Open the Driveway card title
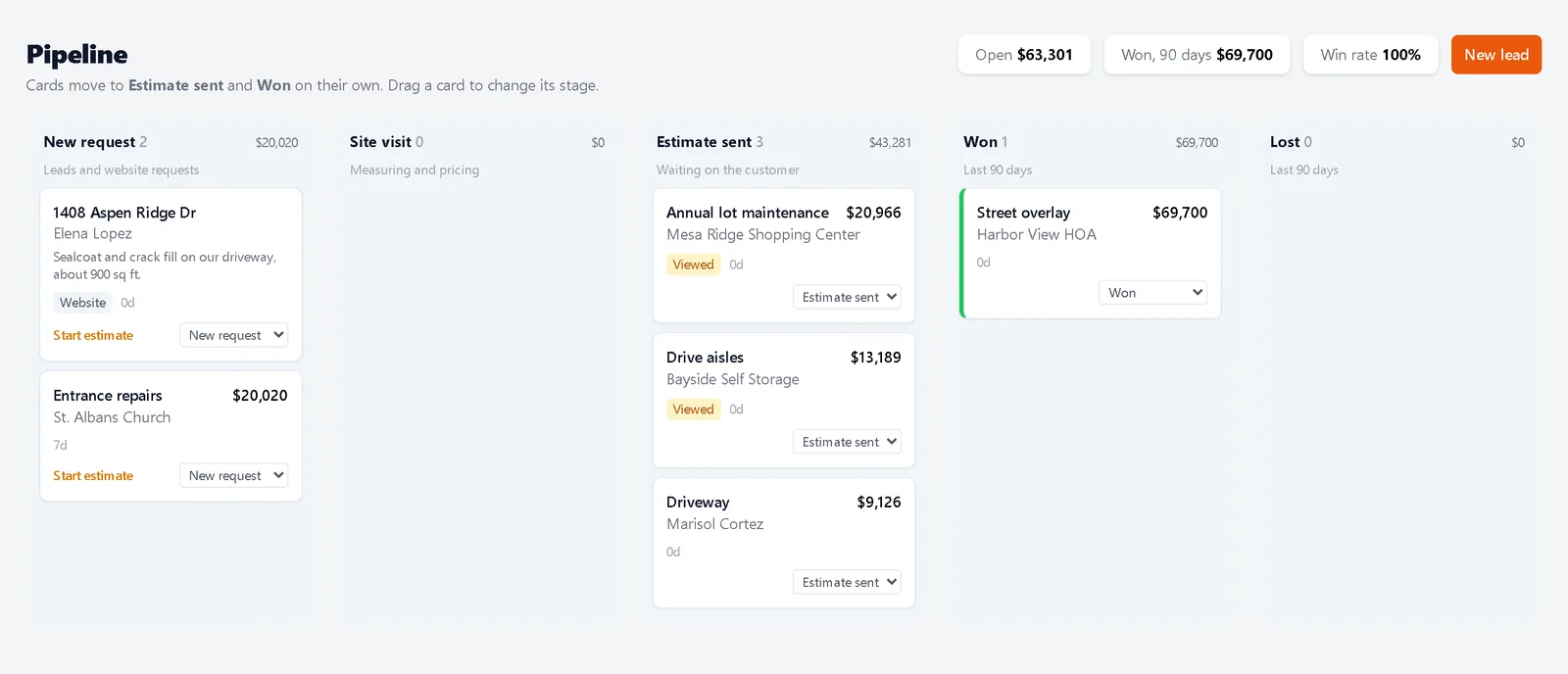 698,503
